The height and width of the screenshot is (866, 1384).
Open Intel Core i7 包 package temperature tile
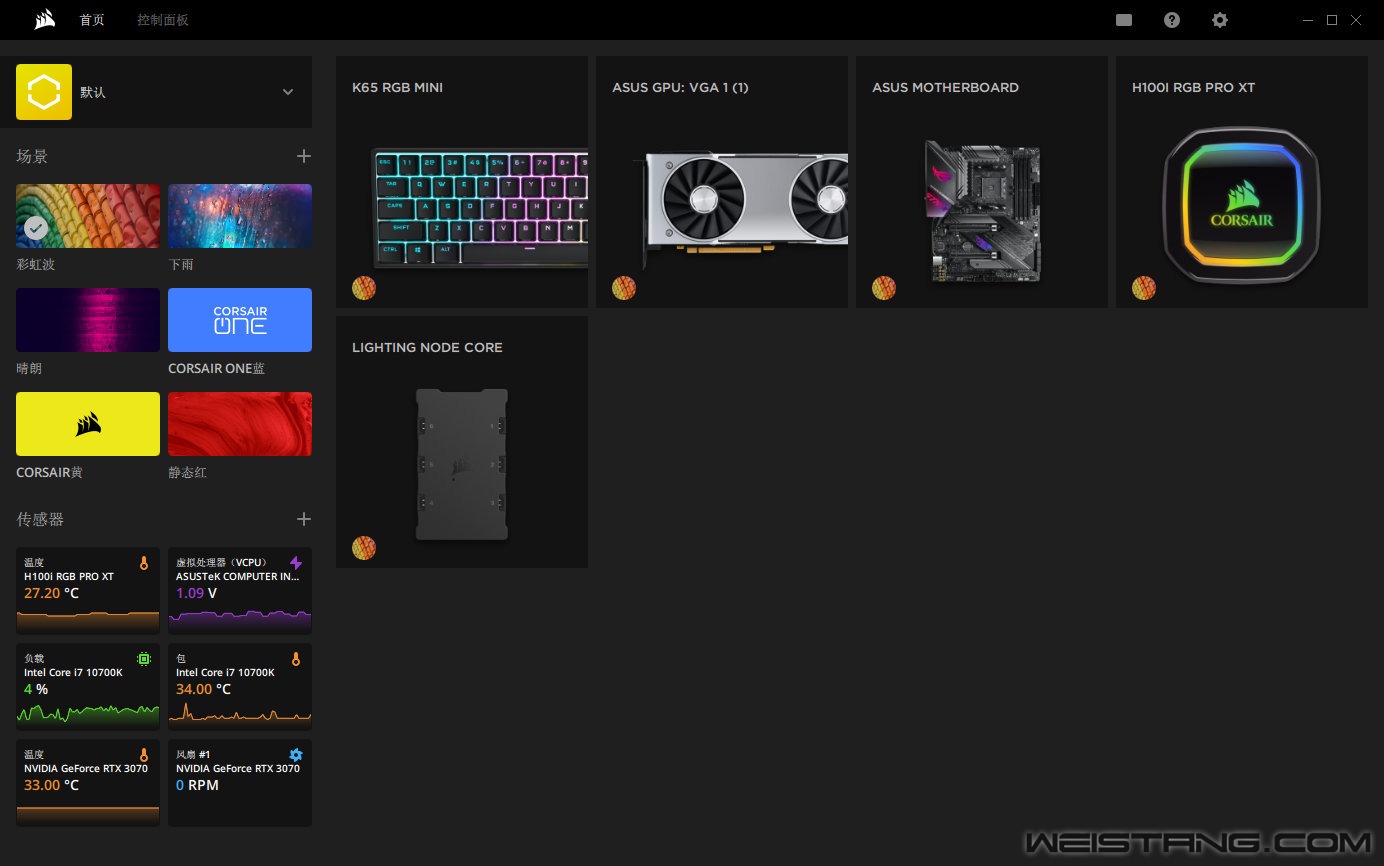click(240, 687)
